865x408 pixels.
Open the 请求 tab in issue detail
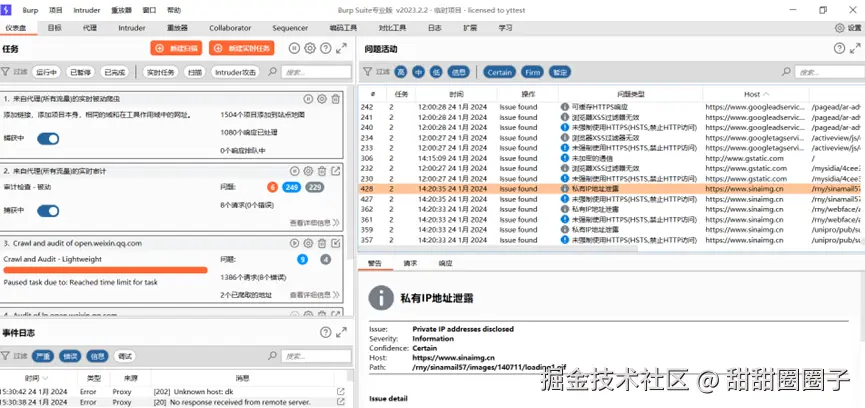pyautogui.click(x=410, y=264)
